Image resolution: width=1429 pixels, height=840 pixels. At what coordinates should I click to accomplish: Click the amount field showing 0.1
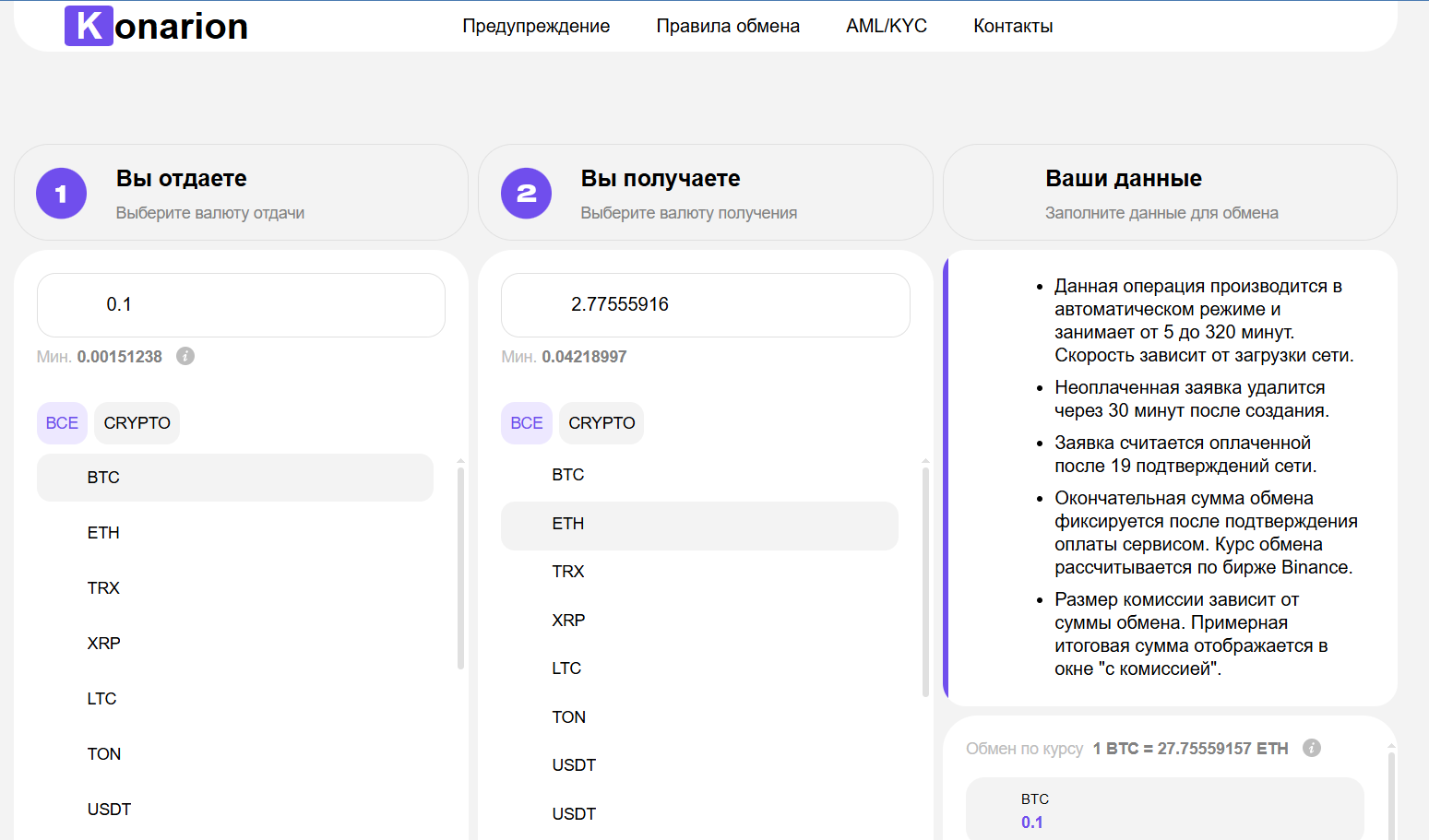[241, 304]
